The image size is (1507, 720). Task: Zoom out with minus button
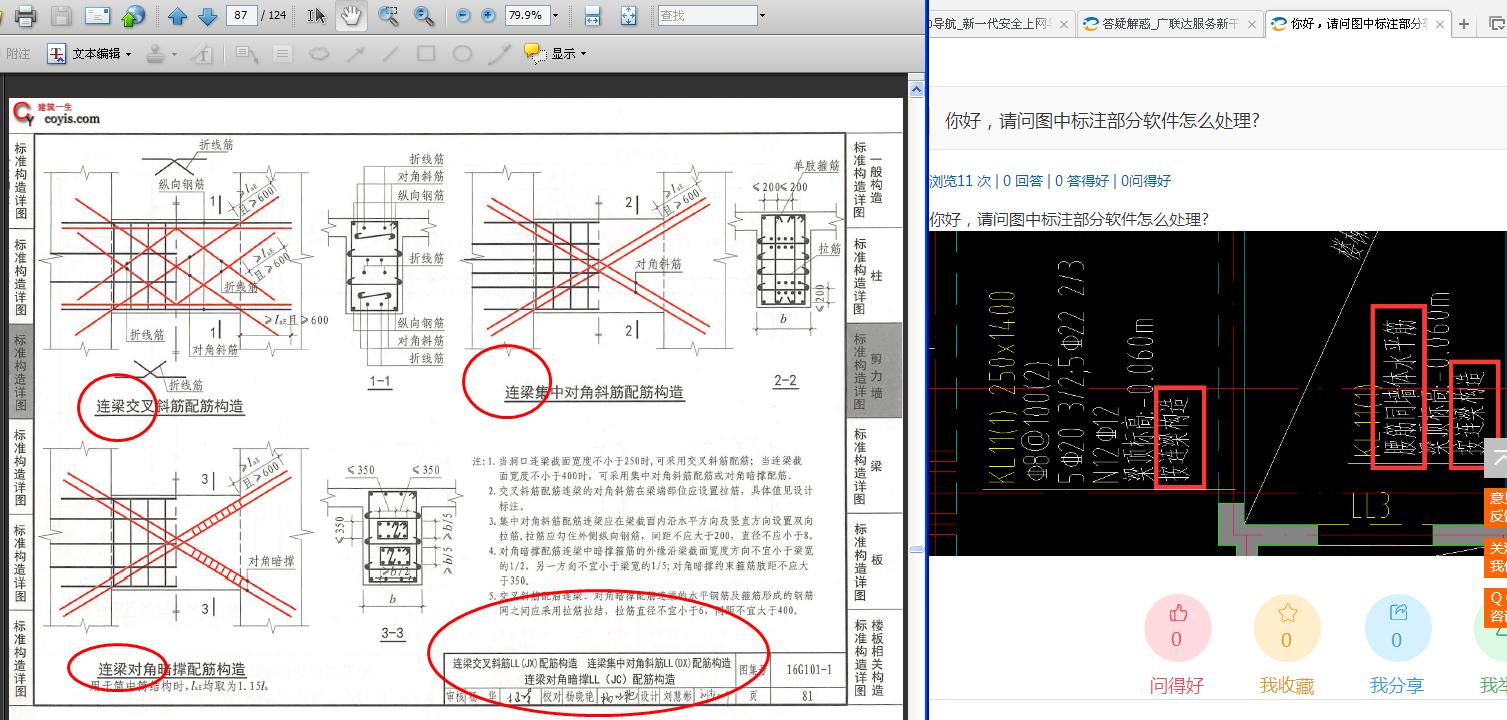(x=462, y=16)
